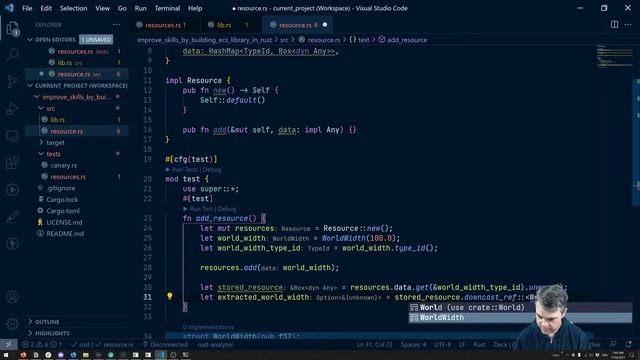Click Run Test code lens above add_resource
Viewport: 640px width, 360px height.
tap(200, 209)
